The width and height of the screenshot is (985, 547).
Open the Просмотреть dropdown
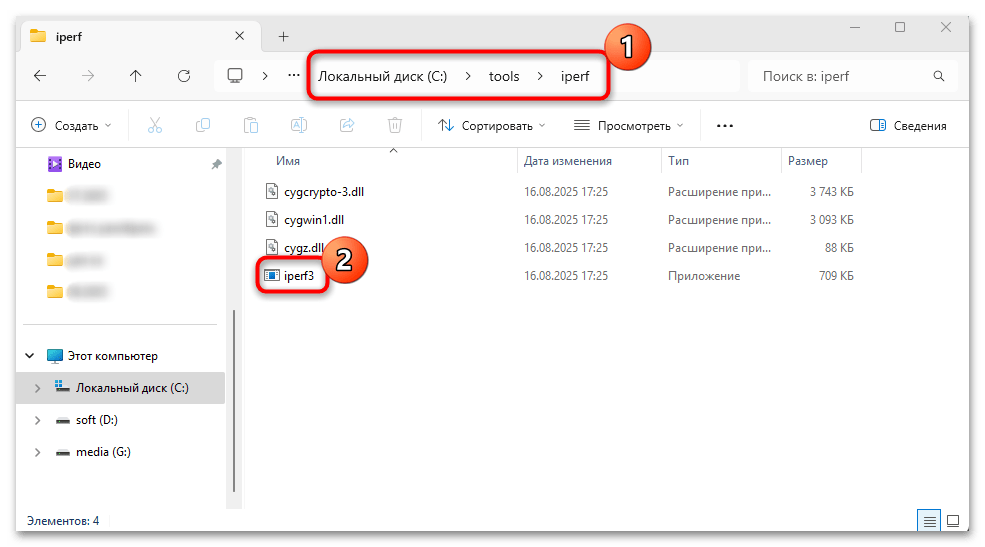628,126
